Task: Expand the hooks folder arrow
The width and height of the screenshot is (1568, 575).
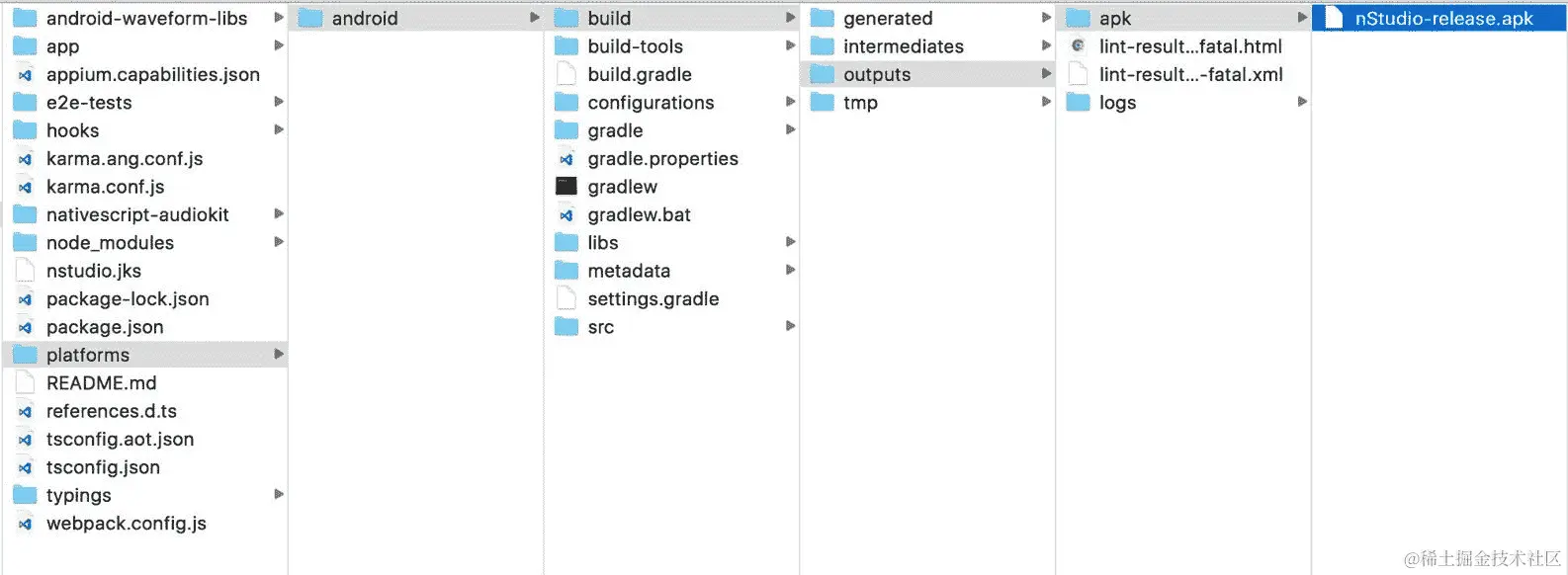Action: point(279,129)
